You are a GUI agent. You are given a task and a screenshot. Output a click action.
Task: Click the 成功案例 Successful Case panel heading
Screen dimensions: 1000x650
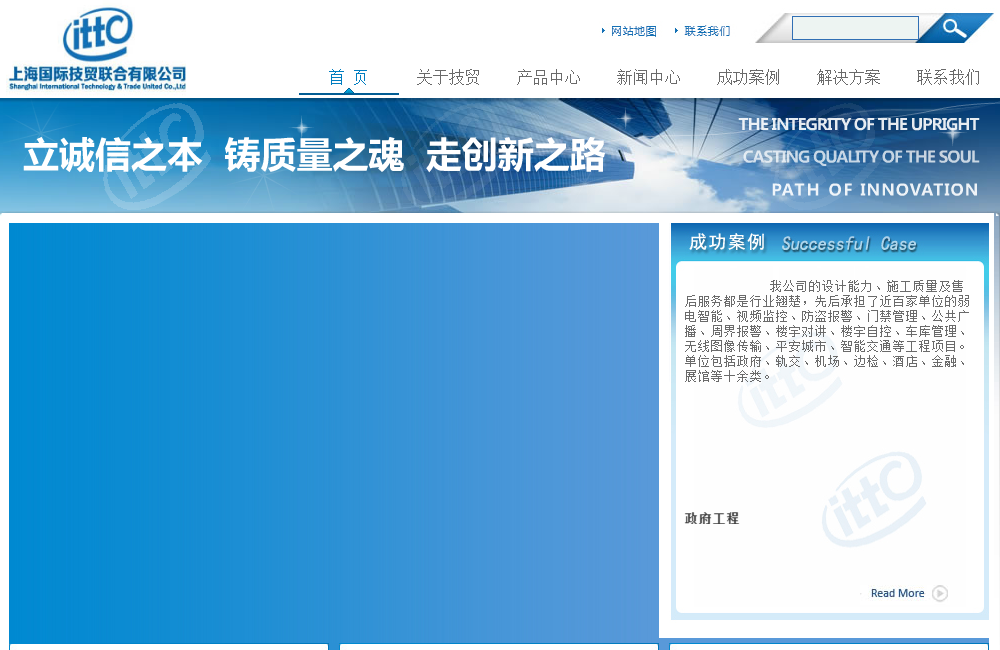click(802, 243)
